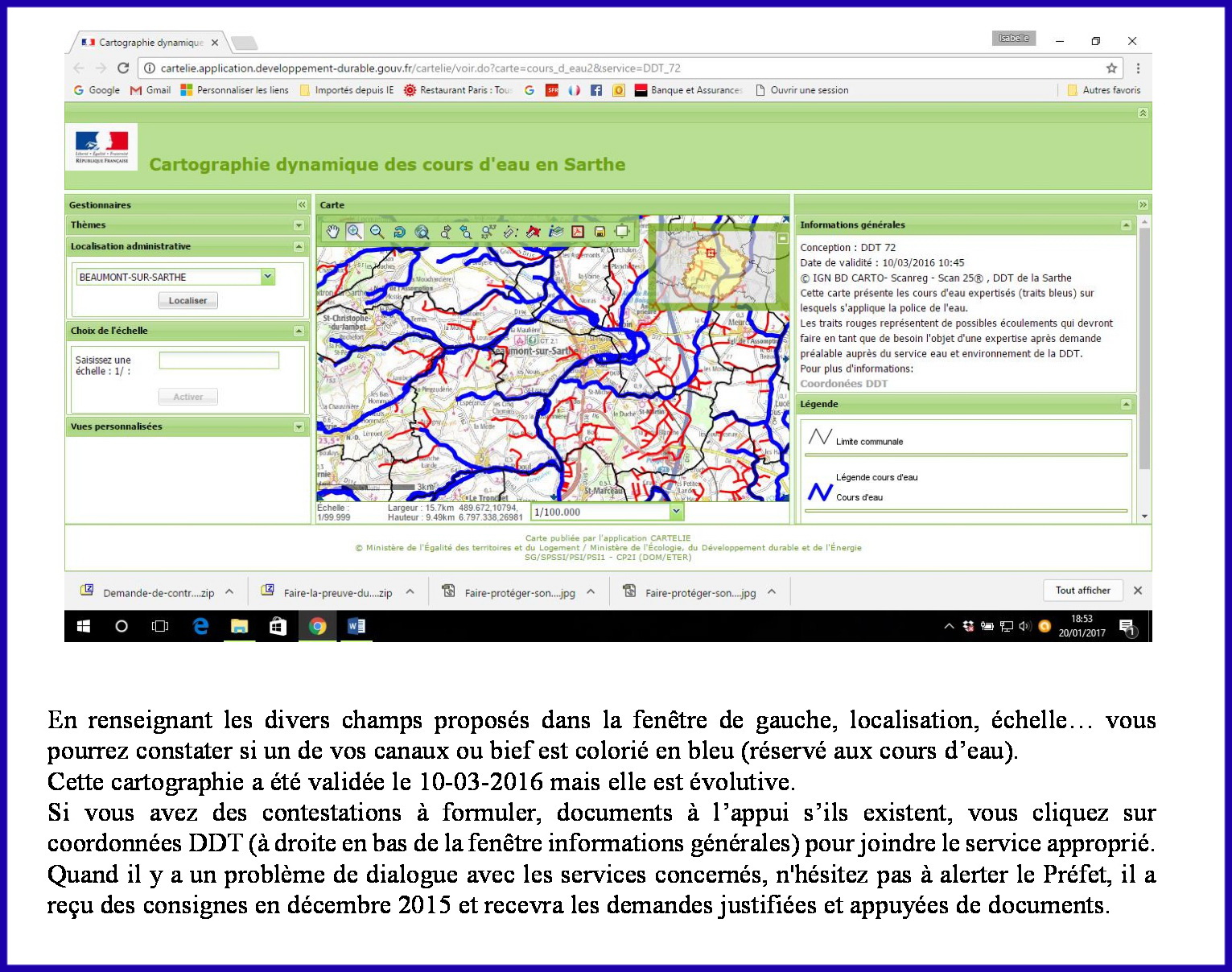
Task: Click the refresh map icon
Action: (399, 232)
